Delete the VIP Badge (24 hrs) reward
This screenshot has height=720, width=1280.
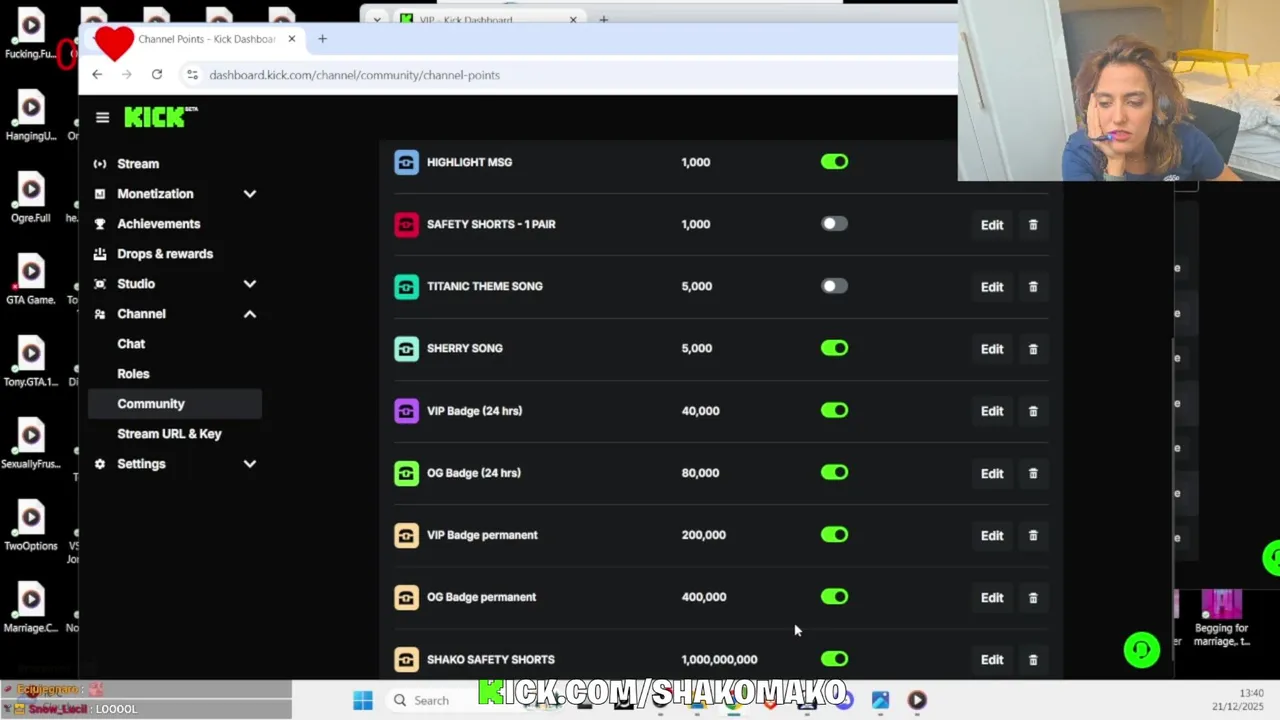(1033, 411)
